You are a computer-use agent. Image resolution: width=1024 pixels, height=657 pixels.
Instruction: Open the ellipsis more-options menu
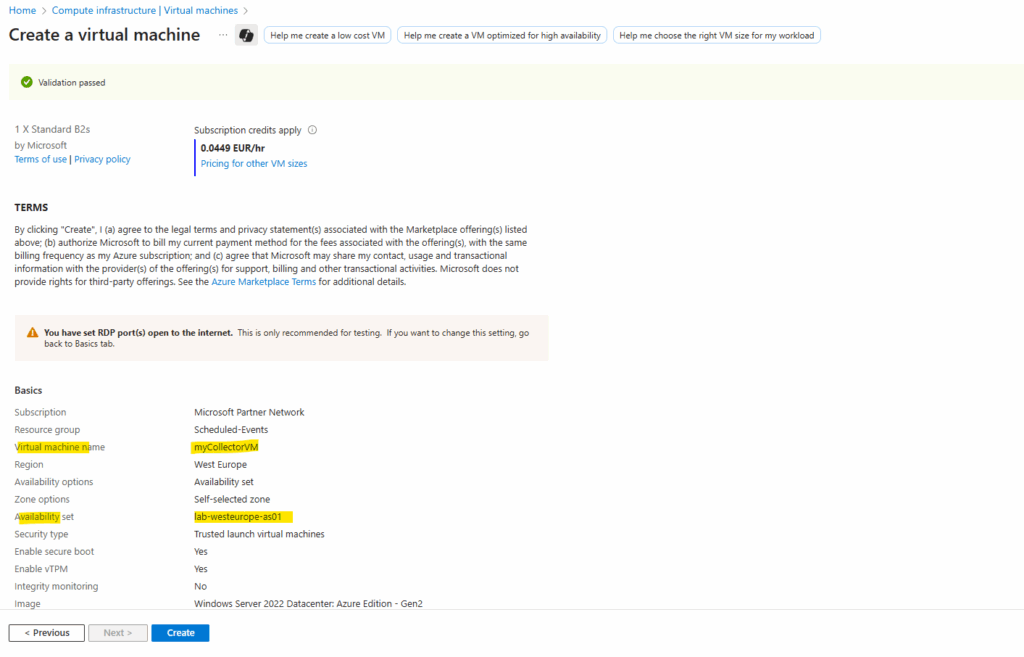223,35
